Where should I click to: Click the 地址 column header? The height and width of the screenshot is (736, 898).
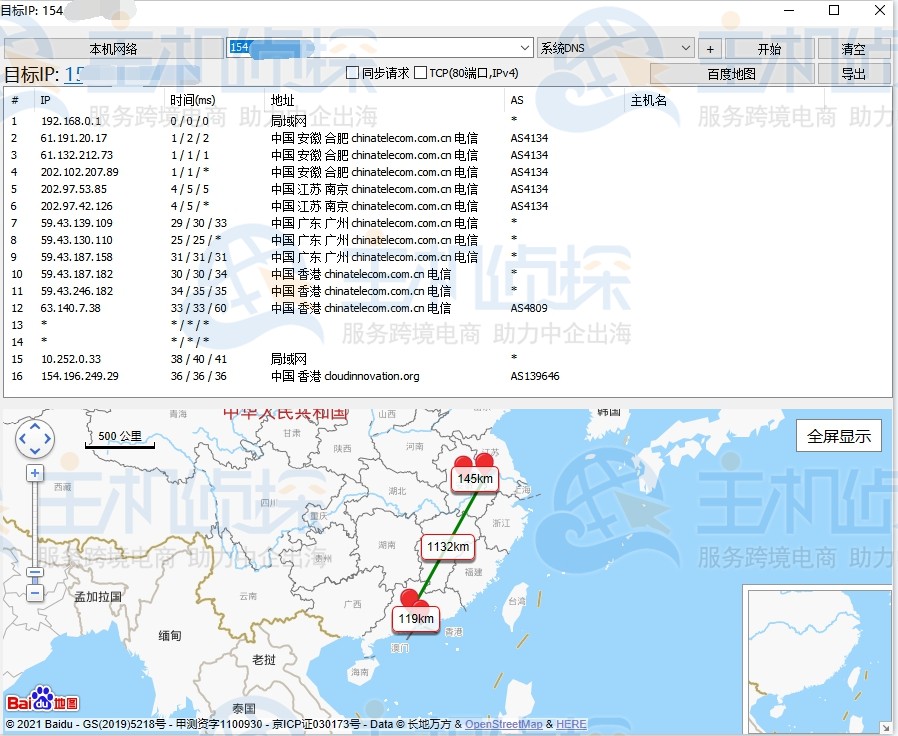tap(283, 100)
